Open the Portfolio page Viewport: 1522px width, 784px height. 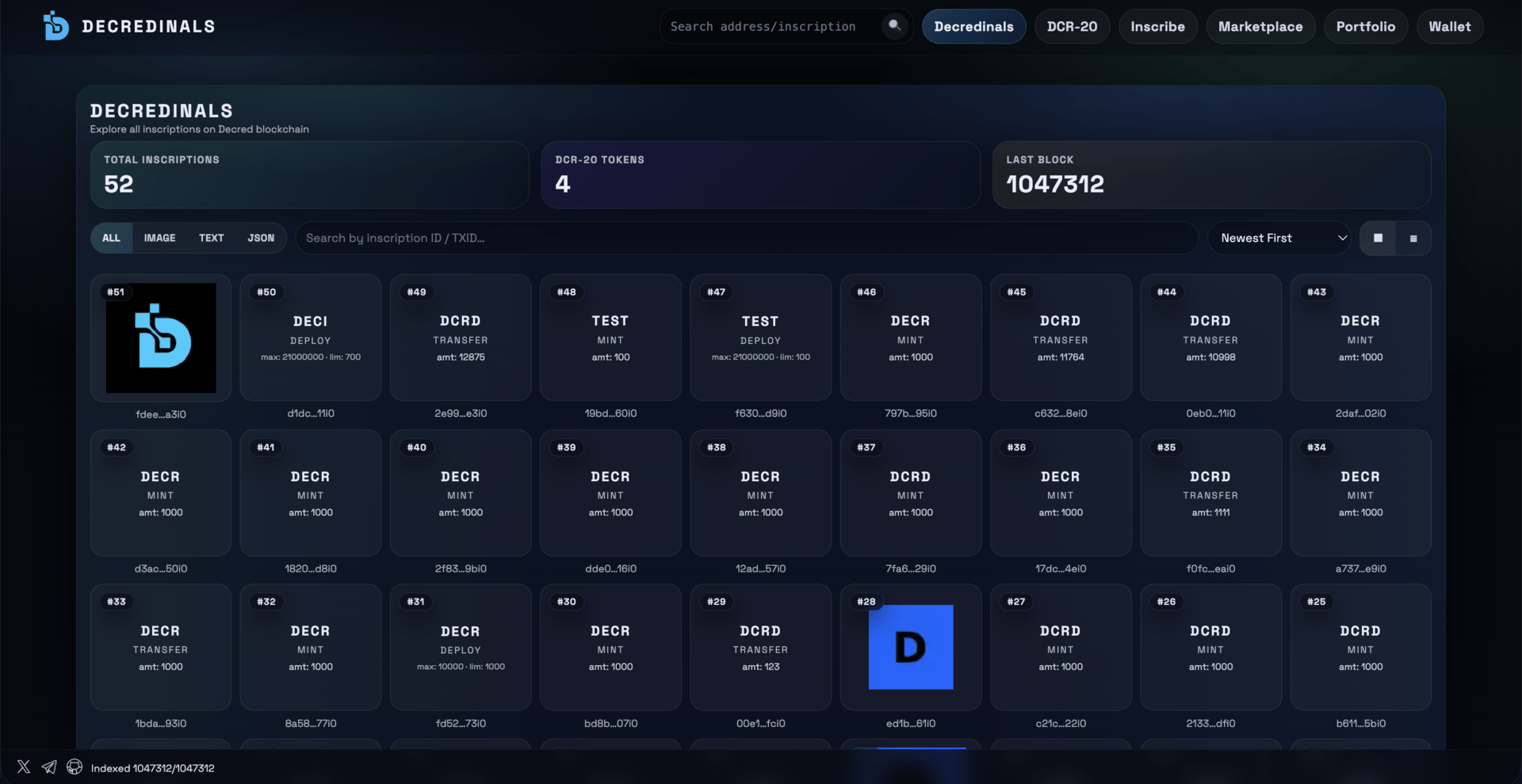pos(1365,27)
